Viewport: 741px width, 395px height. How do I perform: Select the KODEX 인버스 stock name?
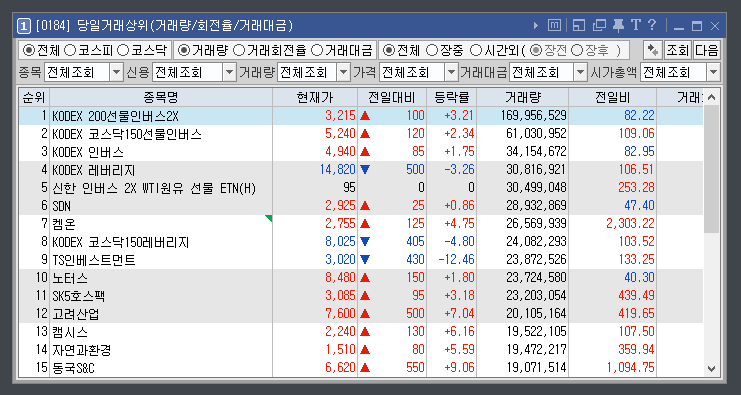[x=88, y=152]
